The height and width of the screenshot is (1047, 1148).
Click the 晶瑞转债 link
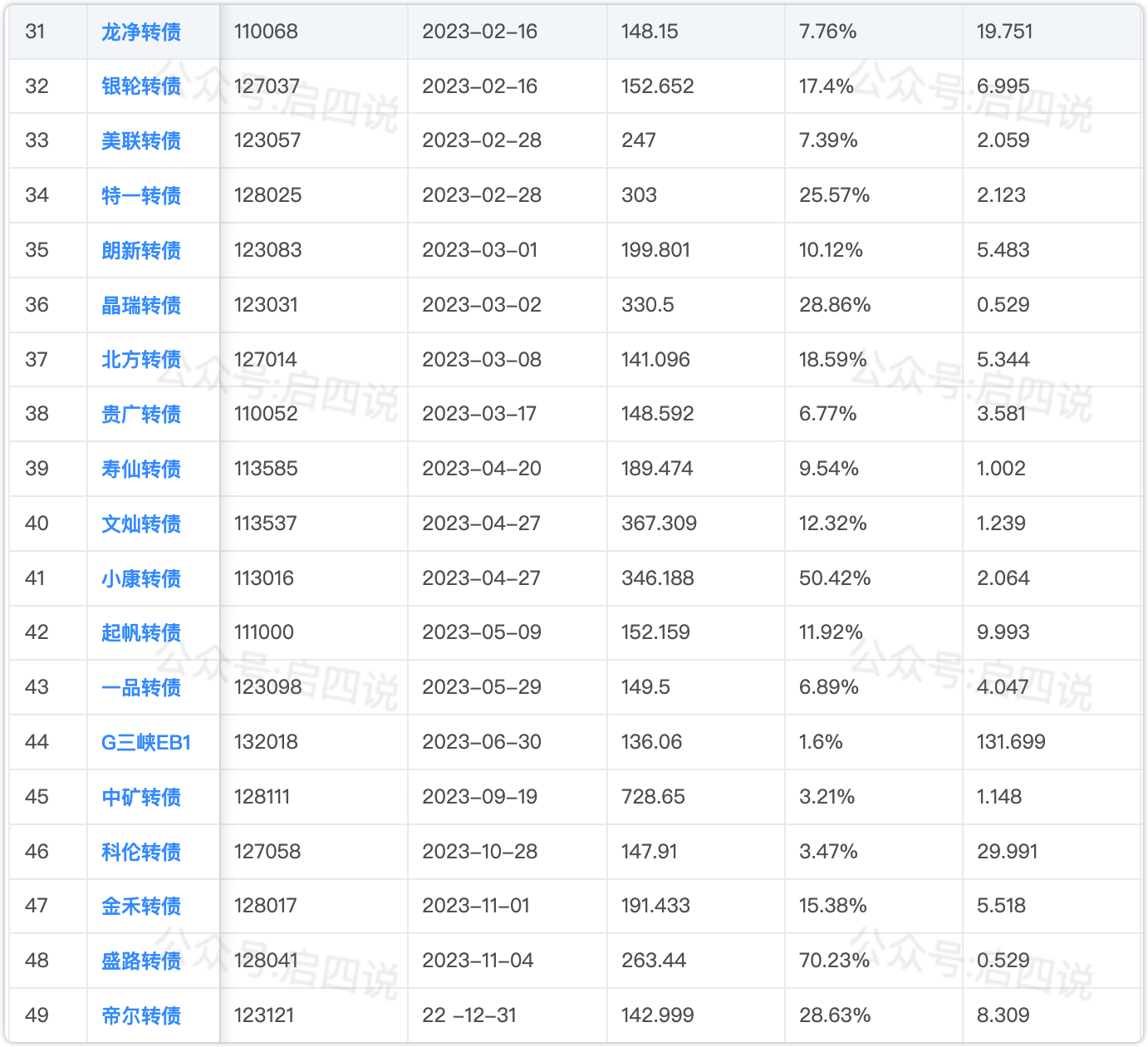click(x=141, y=305)
